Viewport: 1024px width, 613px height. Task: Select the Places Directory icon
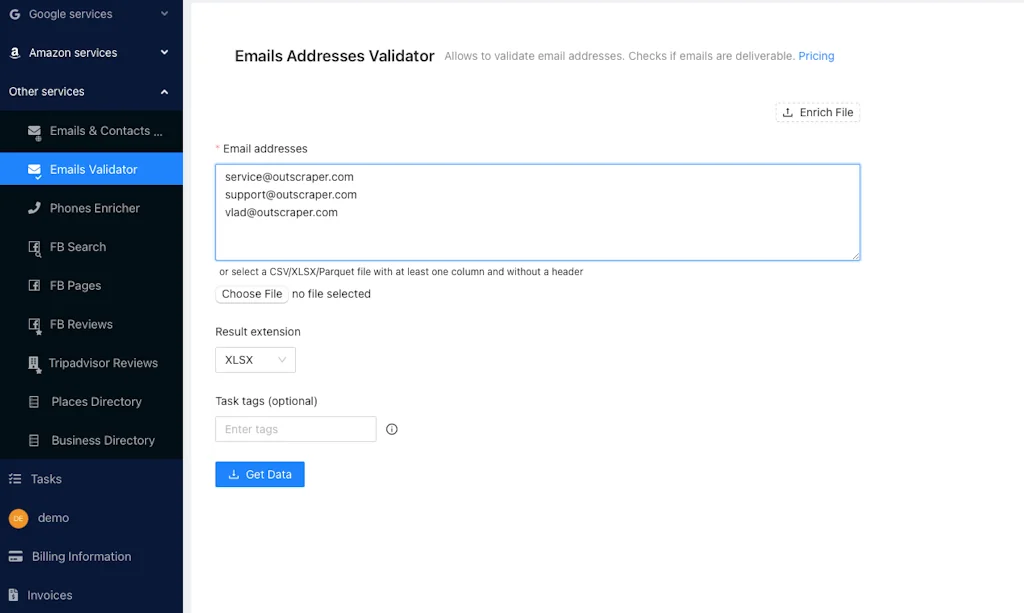point(34,401)
